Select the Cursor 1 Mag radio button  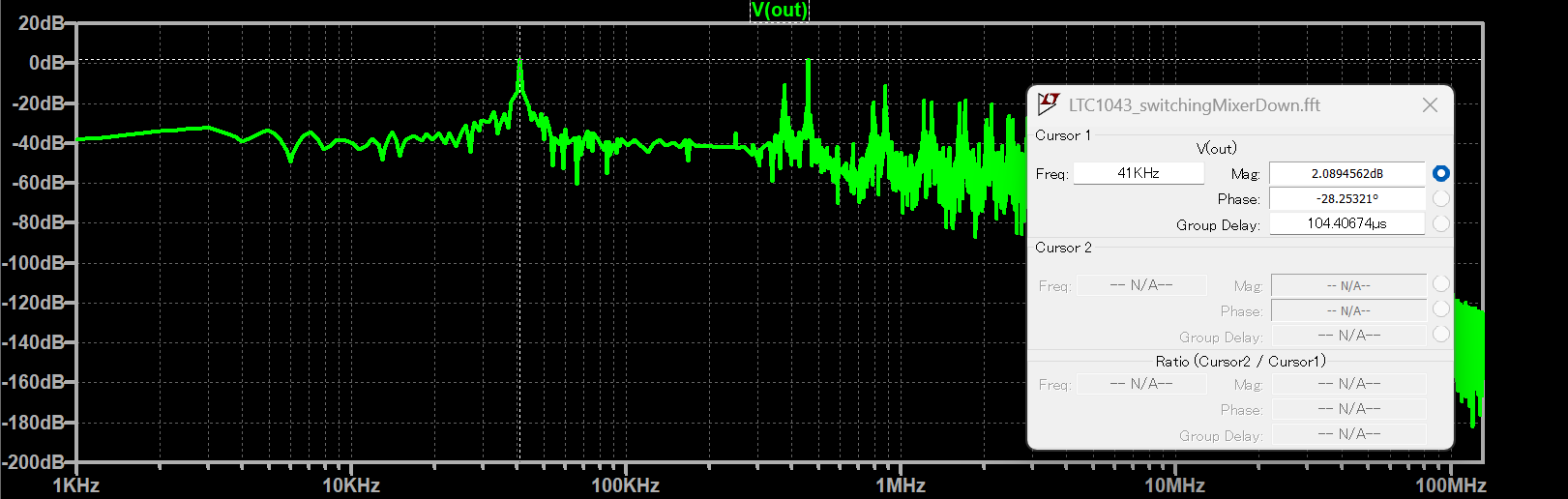click(1440, 173)
